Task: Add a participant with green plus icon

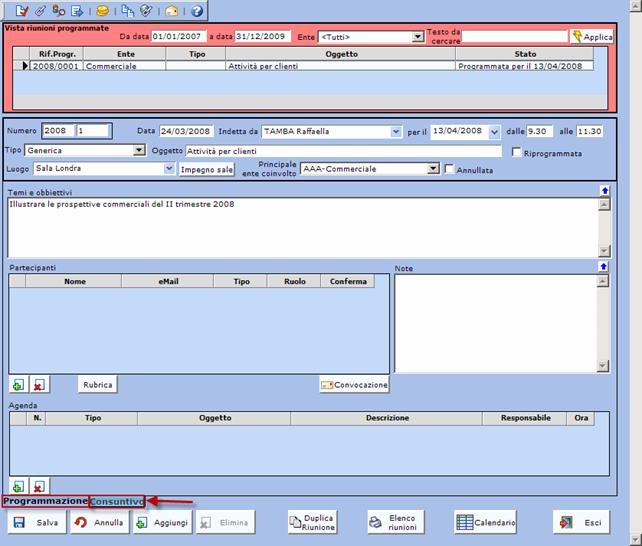Action: (x=18, y=385)
